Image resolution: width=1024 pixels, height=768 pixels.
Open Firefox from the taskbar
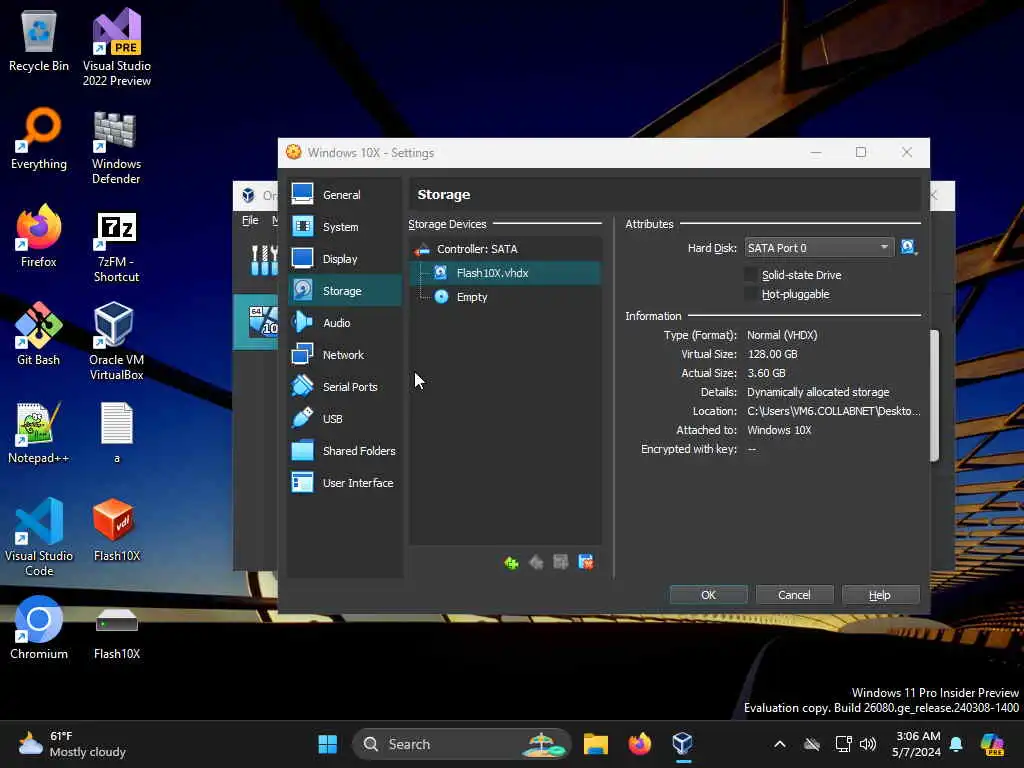(639, 744)
